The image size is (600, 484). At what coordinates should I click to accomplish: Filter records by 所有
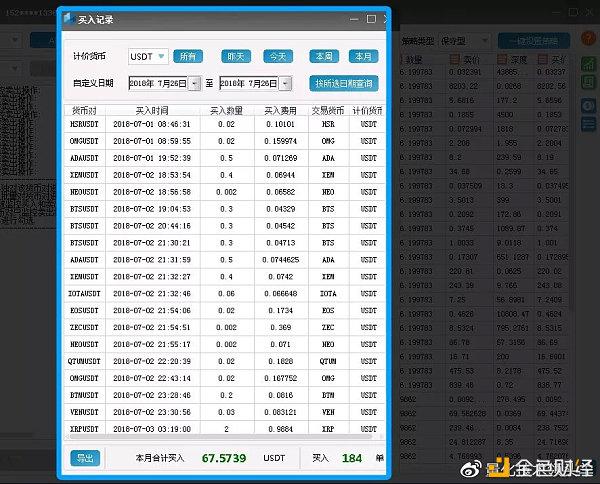188,57
